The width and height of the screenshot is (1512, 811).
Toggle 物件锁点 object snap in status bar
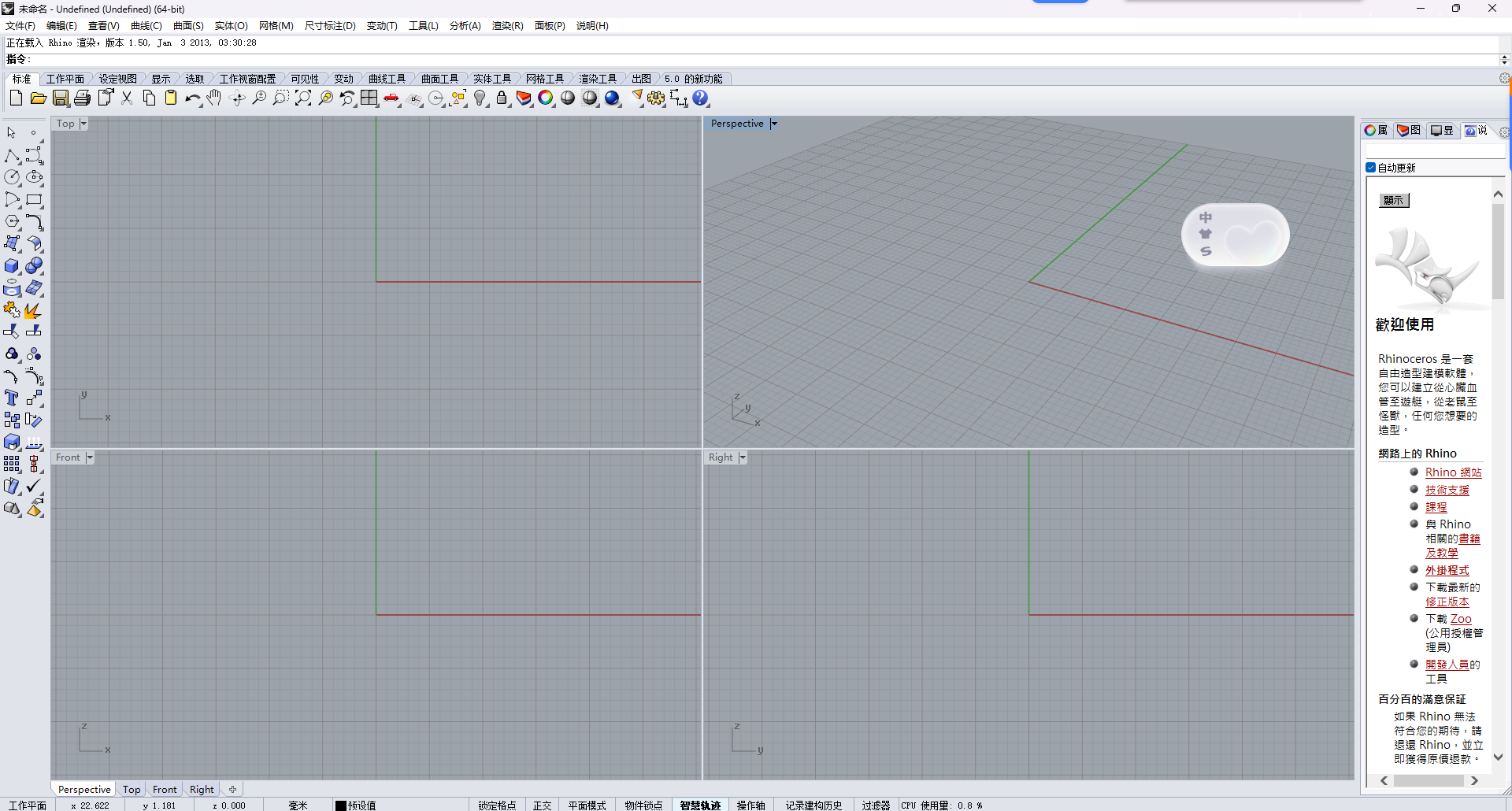[x=643, y=805]
